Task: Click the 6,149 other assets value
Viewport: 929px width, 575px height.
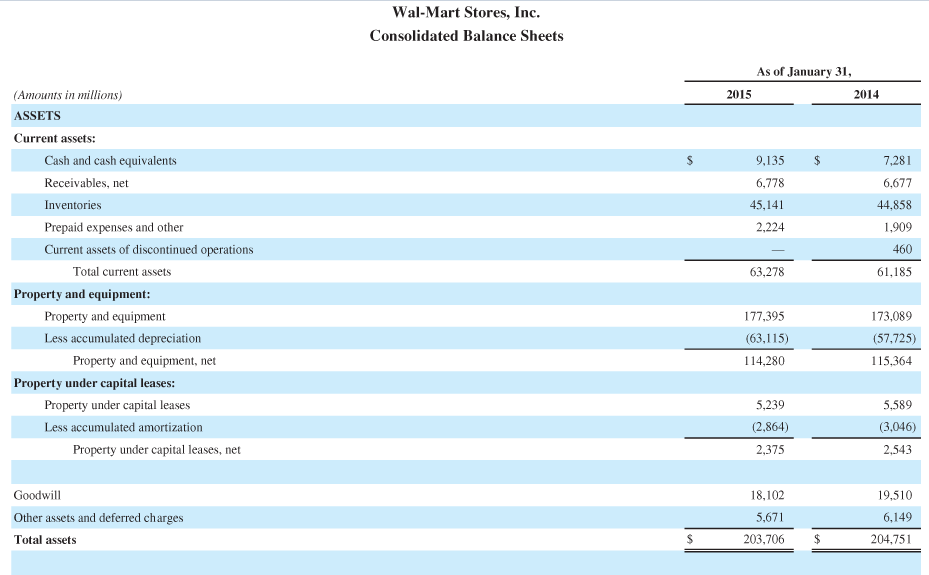Action: (x=897, y=518)
